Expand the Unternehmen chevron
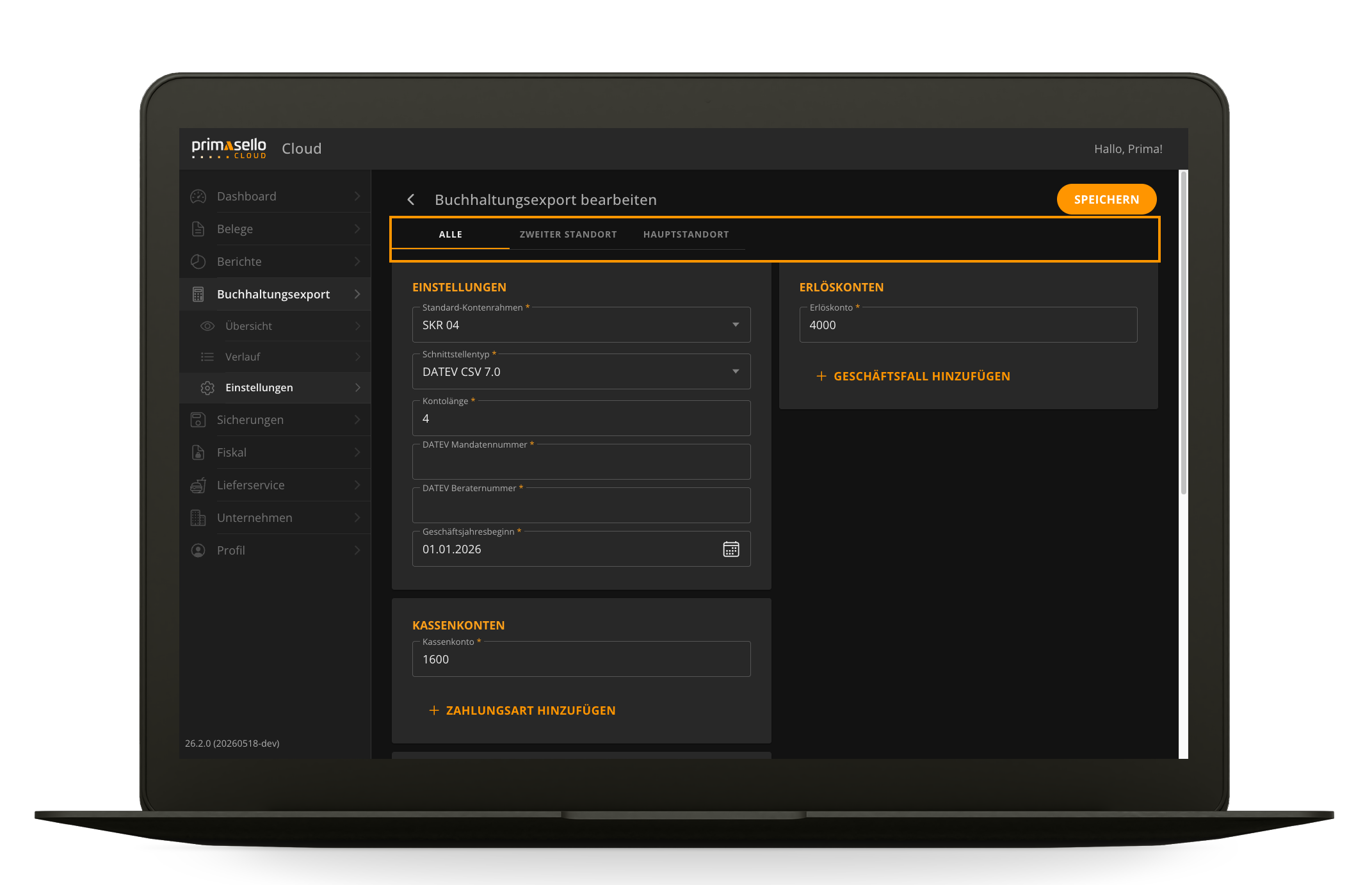The image size is (1372, 885). pos(357,518)
